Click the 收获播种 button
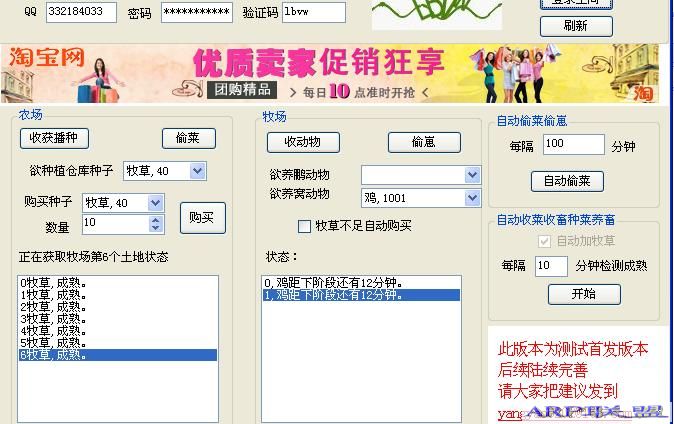 54,138
